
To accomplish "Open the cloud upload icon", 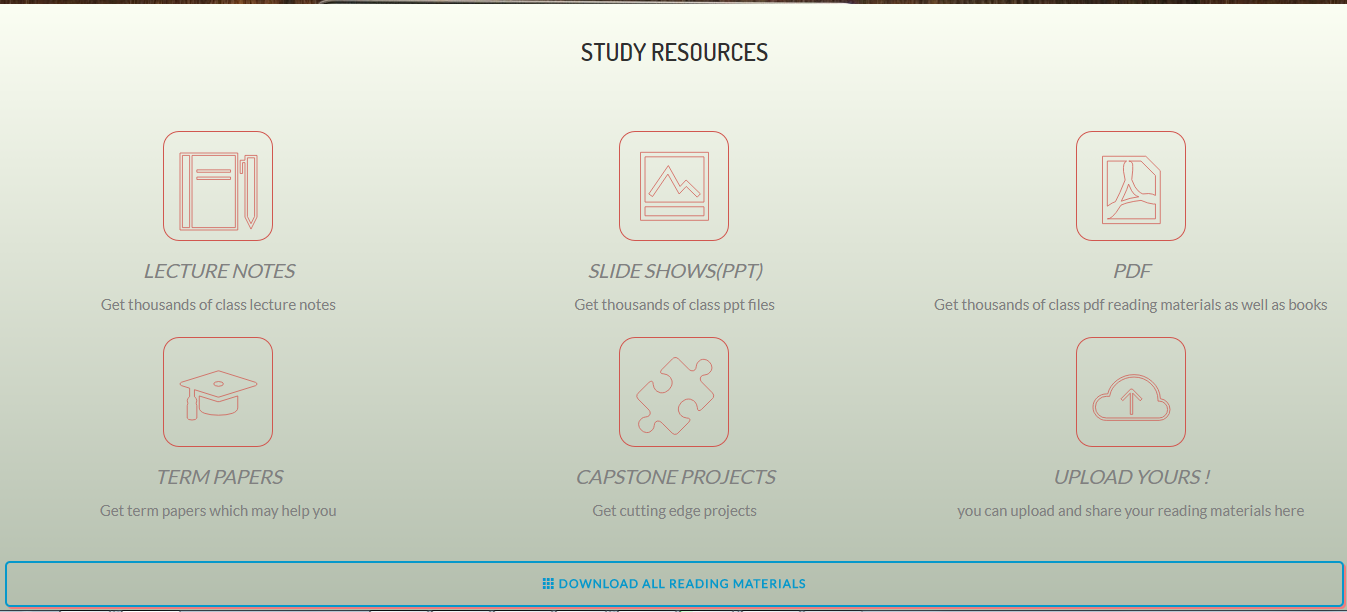I will 1131,392.
